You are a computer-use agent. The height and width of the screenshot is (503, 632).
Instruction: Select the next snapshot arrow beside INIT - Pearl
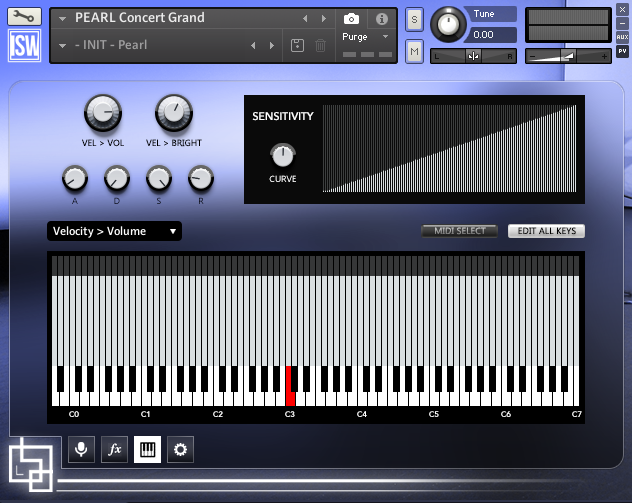(272, 46)
